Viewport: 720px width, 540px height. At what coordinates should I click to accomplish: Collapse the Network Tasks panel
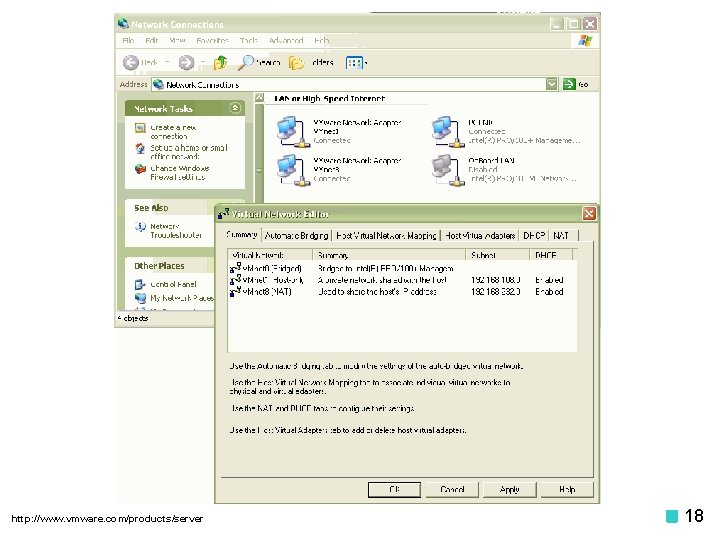point(235,108)
